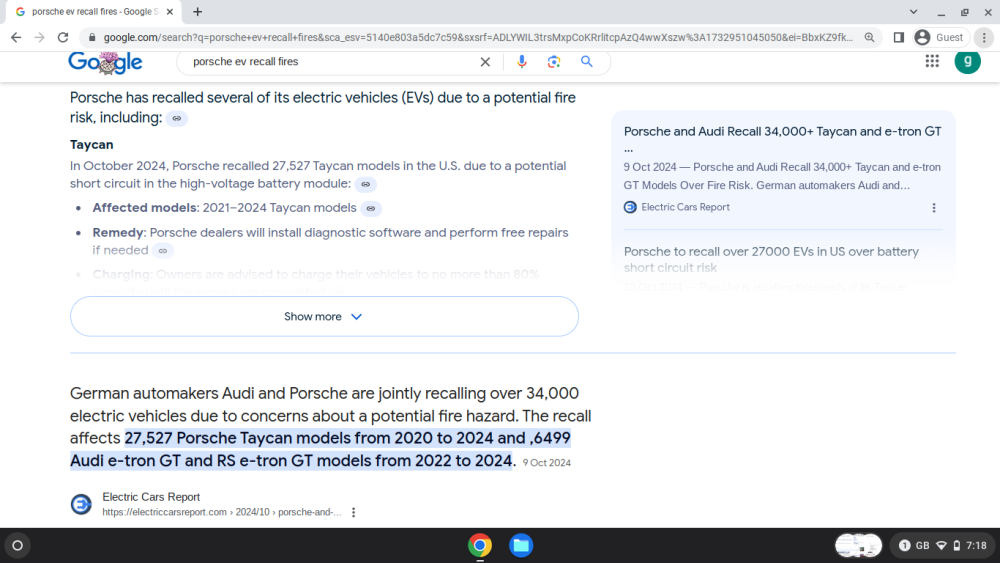This screenshot has height=563, width=1000.
Task: Open Chrome three-dot menu
Action: (x=984, y=38)
